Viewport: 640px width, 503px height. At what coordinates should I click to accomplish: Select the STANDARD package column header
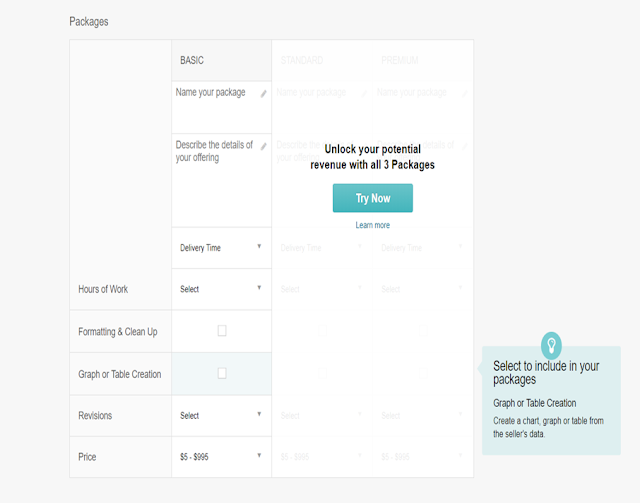pyautogui.click(x=302, y=60)
